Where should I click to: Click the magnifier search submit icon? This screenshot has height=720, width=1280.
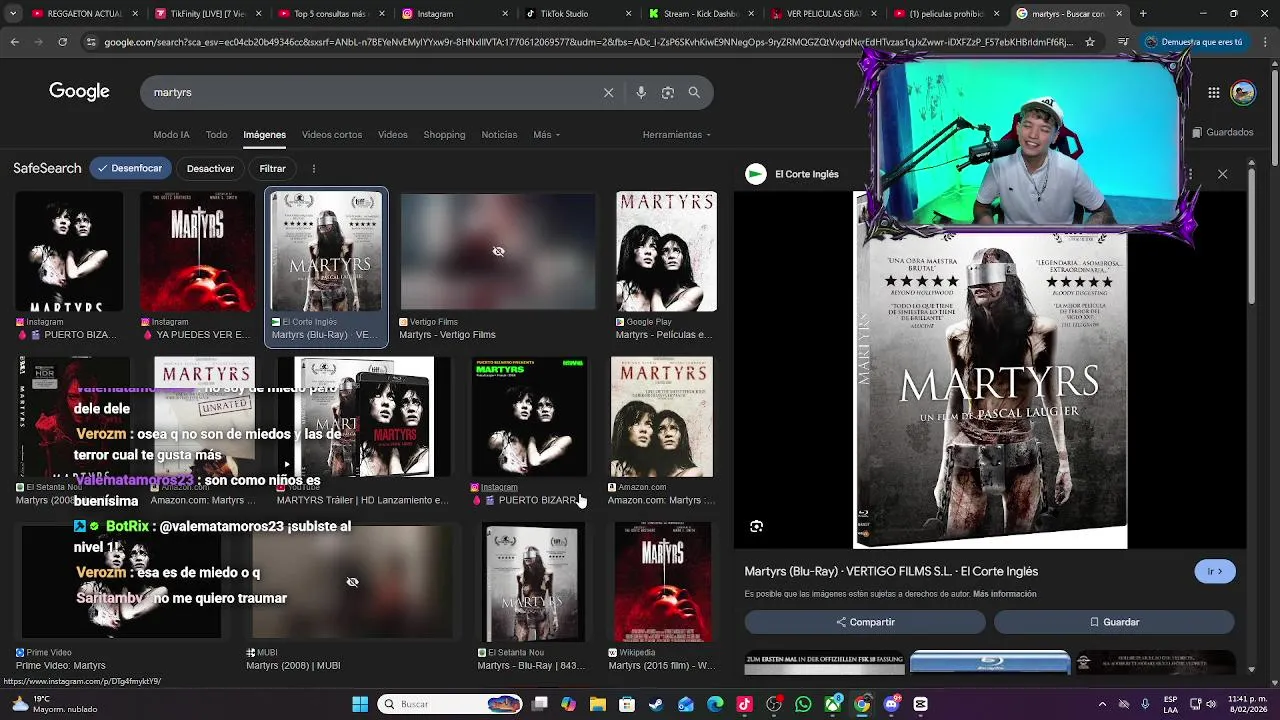[694, 92]
